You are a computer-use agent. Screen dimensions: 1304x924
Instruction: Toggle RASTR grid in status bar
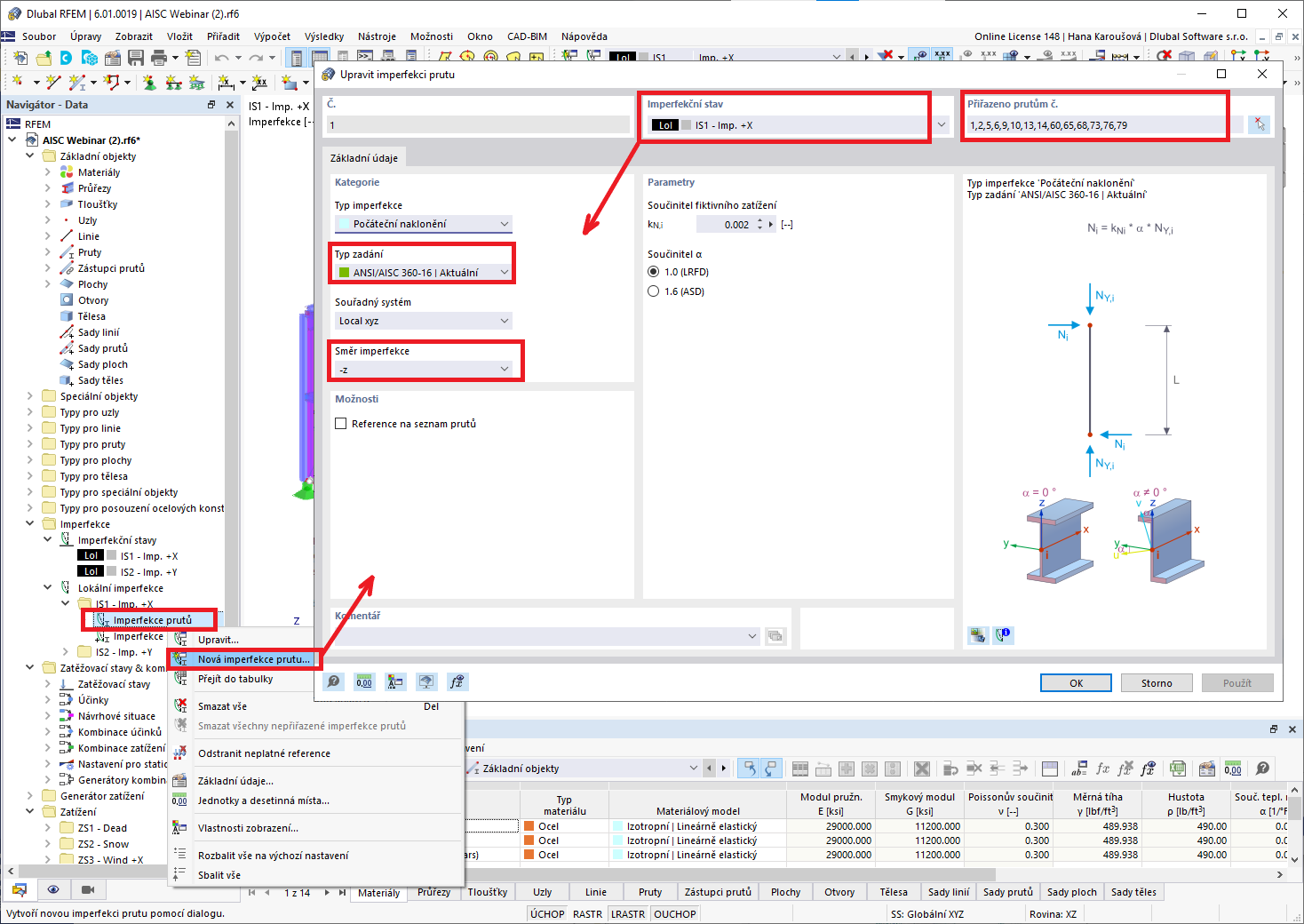pos(587,914)
